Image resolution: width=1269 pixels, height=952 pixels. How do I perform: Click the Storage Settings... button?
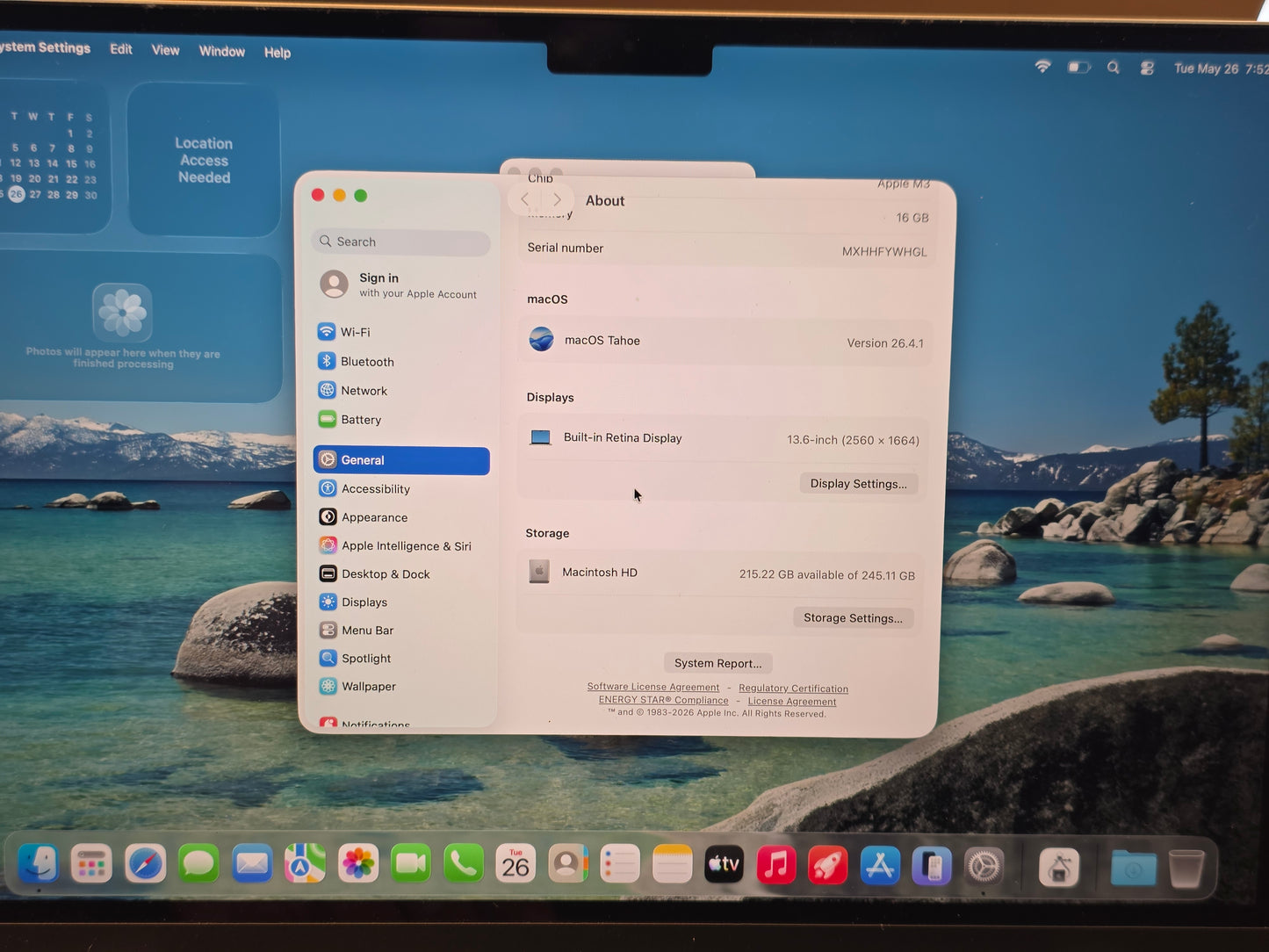pos(853,617)
